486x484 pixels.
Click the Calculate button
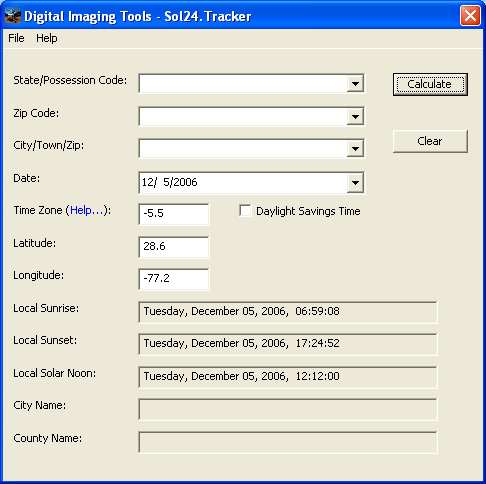click(430, 84)
